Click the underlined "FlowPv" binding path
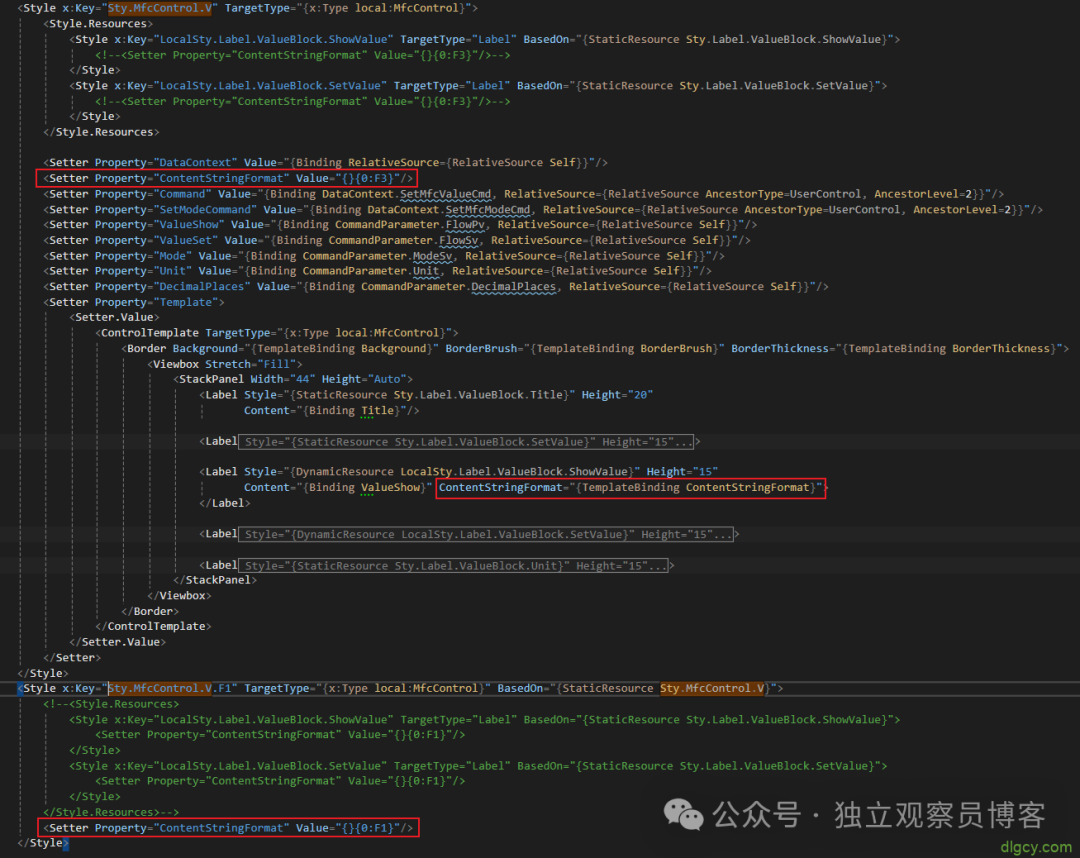 (465, 224)
